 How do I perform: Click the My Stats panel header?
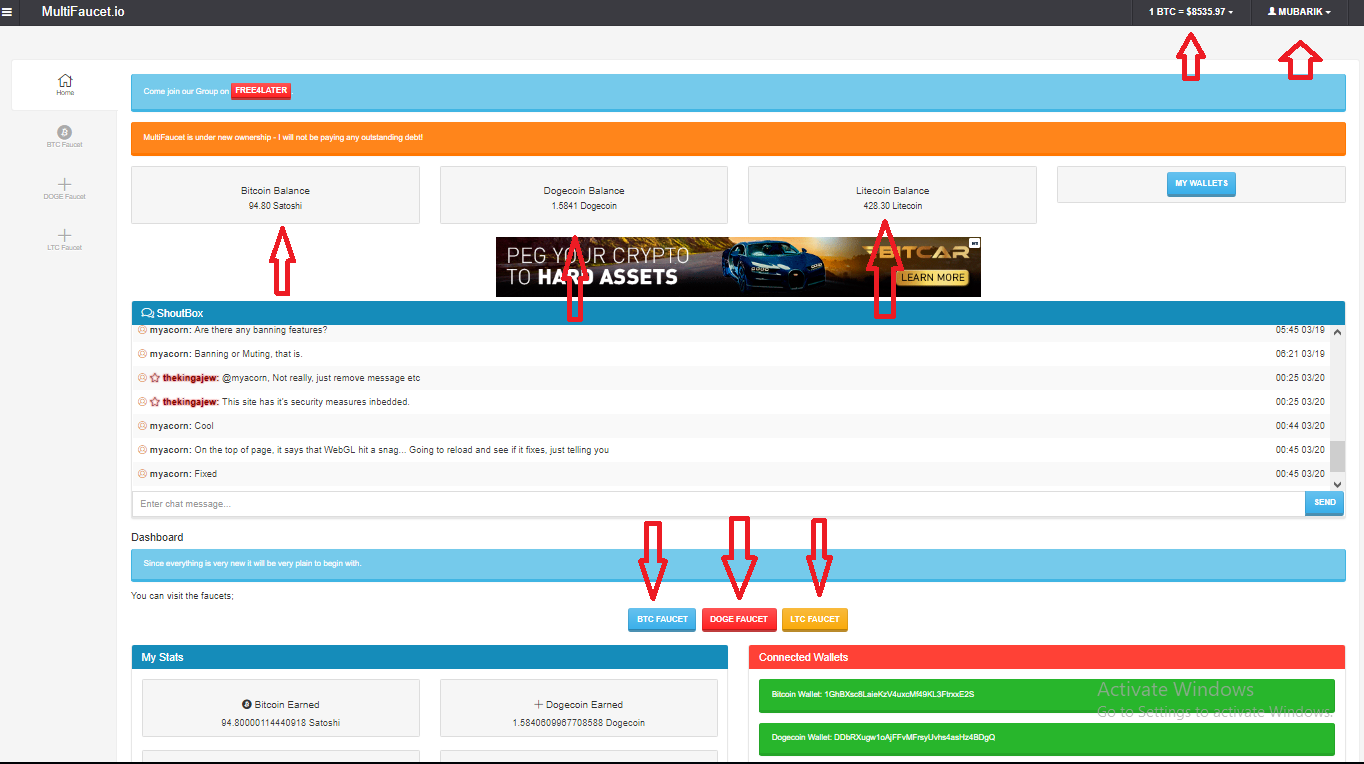click(x=430, y=657)
